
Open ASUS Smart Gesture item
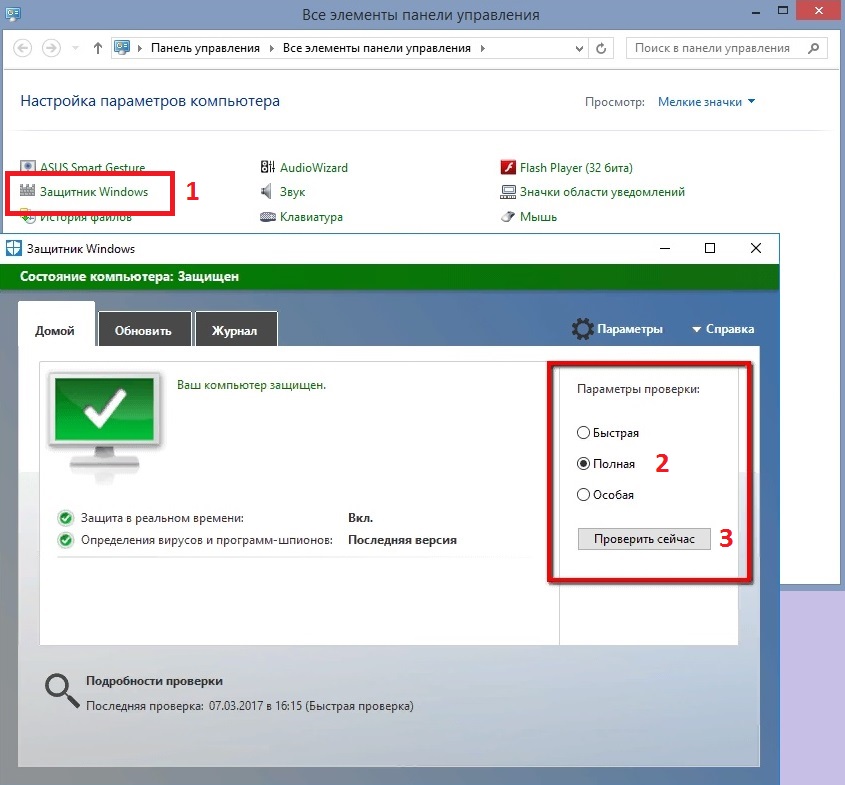[92, 167]
